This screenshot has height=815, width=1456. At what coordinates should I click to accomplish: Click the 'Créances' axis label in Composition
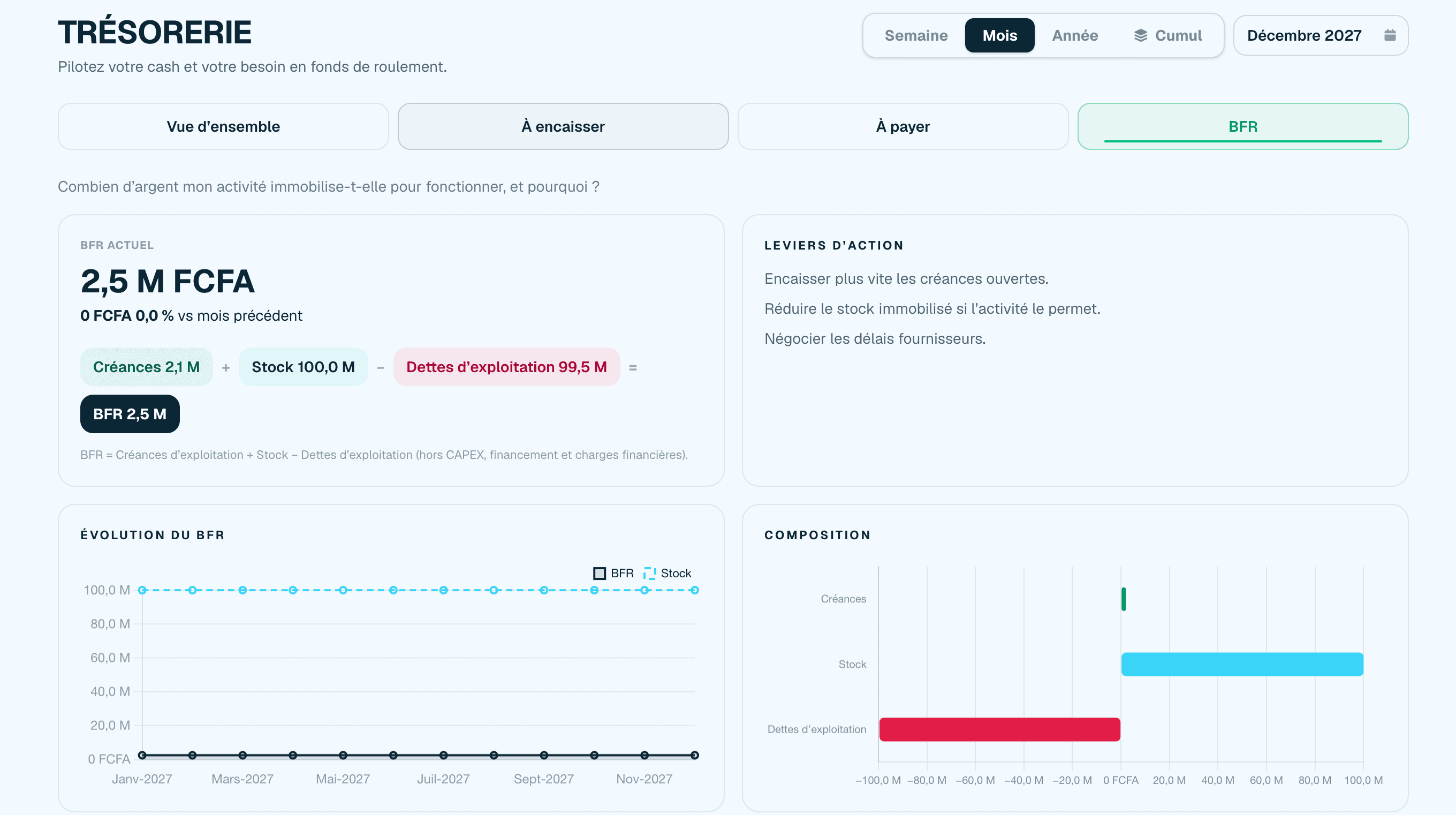[843, 599]
